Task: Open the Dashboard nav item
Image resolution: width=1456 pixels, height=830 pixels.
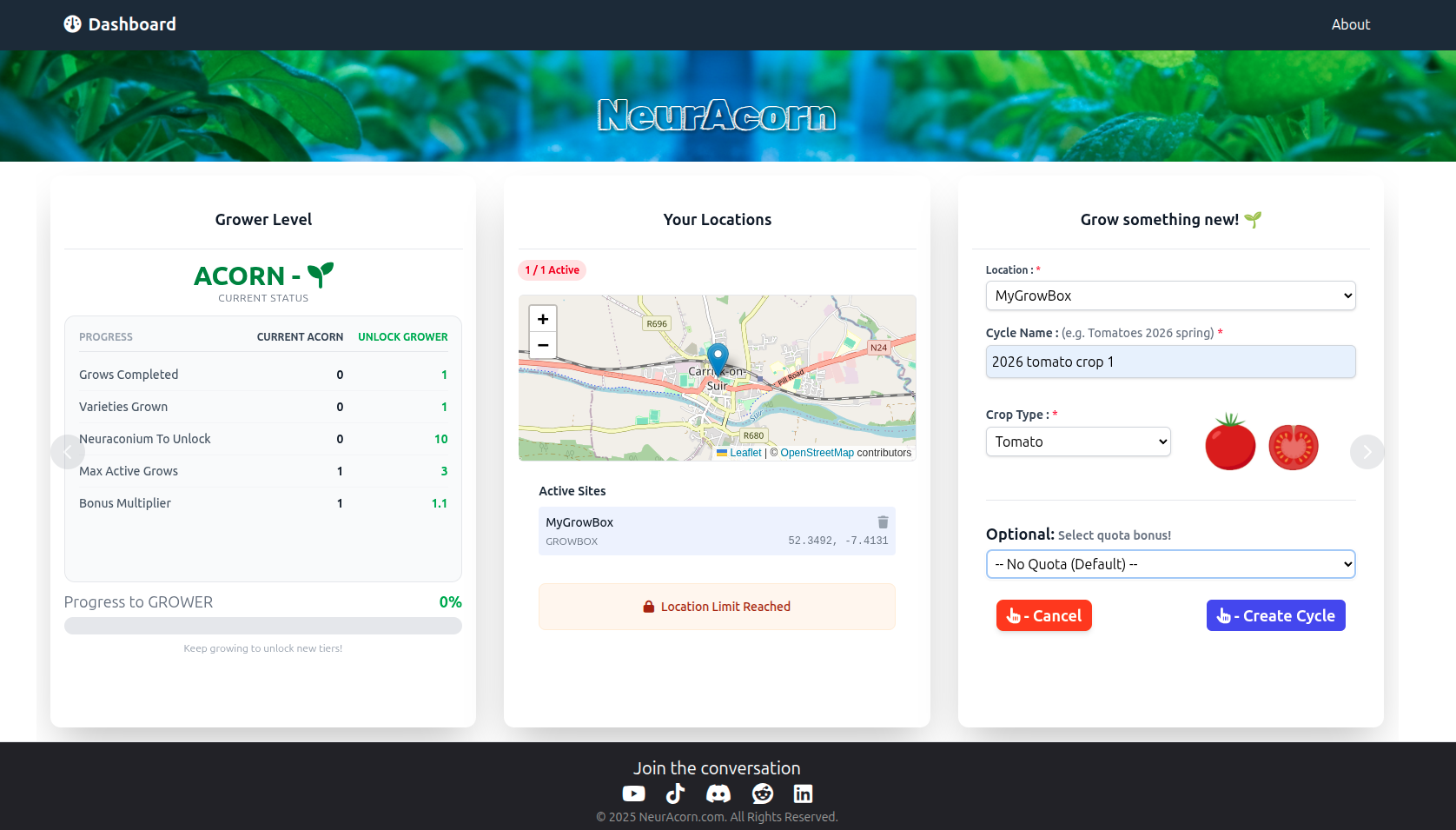Action: [120, 24]
